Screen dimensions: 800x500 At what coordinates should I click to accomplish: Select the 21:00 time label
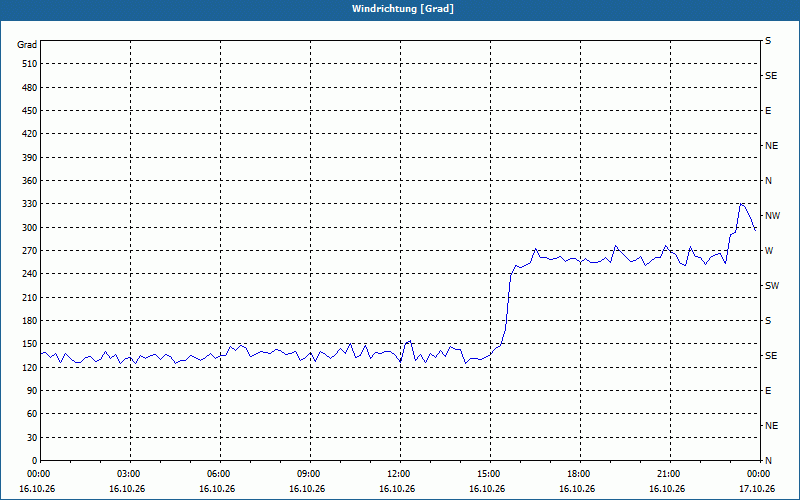669,474
